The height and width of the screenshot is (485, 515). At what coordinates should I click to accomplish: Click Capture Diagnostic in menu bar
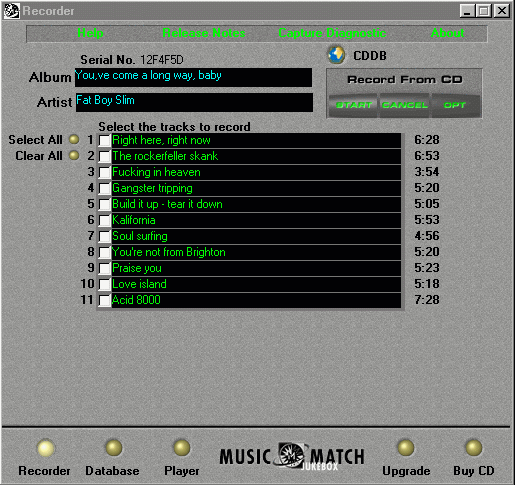pyautogui.click(x=332, y=33)
